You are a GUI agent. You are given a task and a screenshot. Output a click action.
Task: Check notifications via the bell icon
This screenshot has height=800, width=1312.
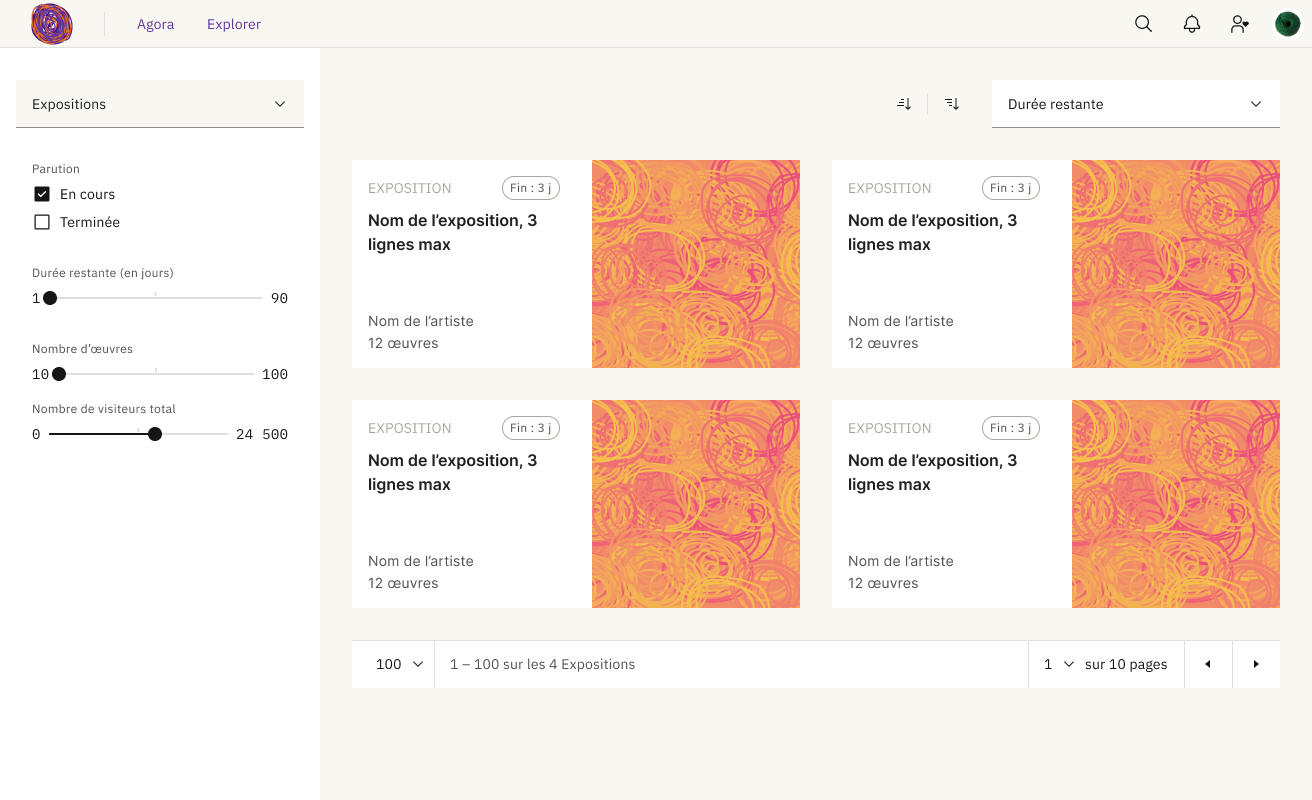click(1192, 23)
